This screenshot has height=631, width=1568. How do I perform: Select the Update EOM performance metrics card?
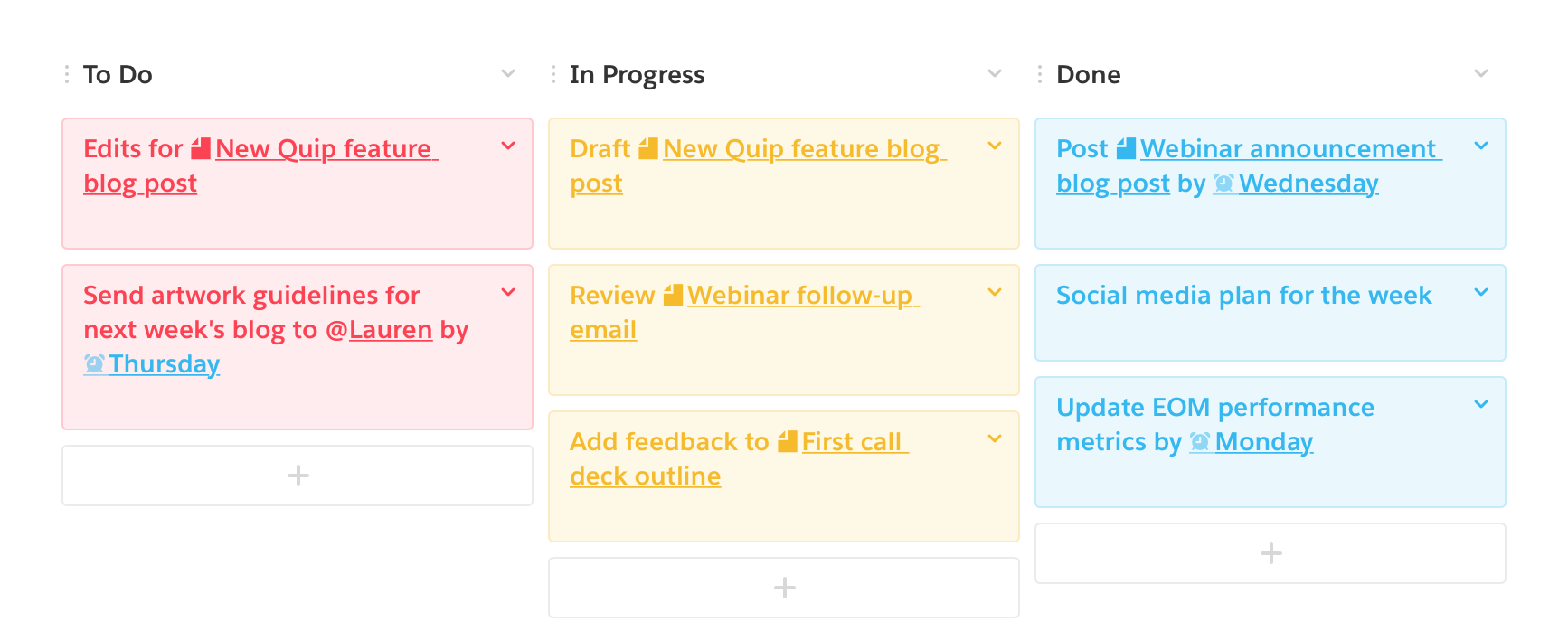point(1270,442)
